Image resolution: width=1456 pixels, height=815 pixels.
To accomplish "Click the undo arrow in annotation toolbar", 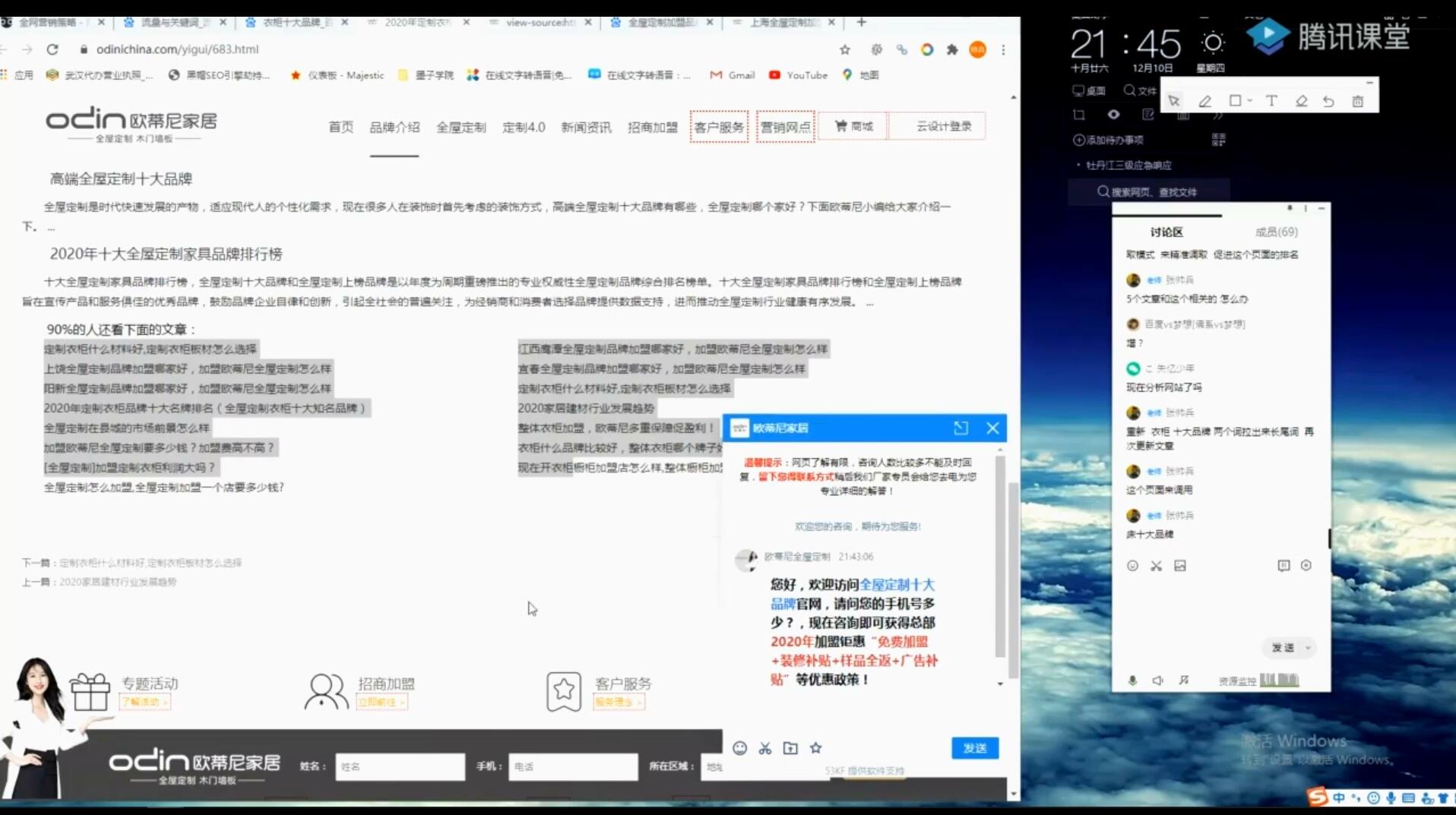I will tap(1328, 101).
